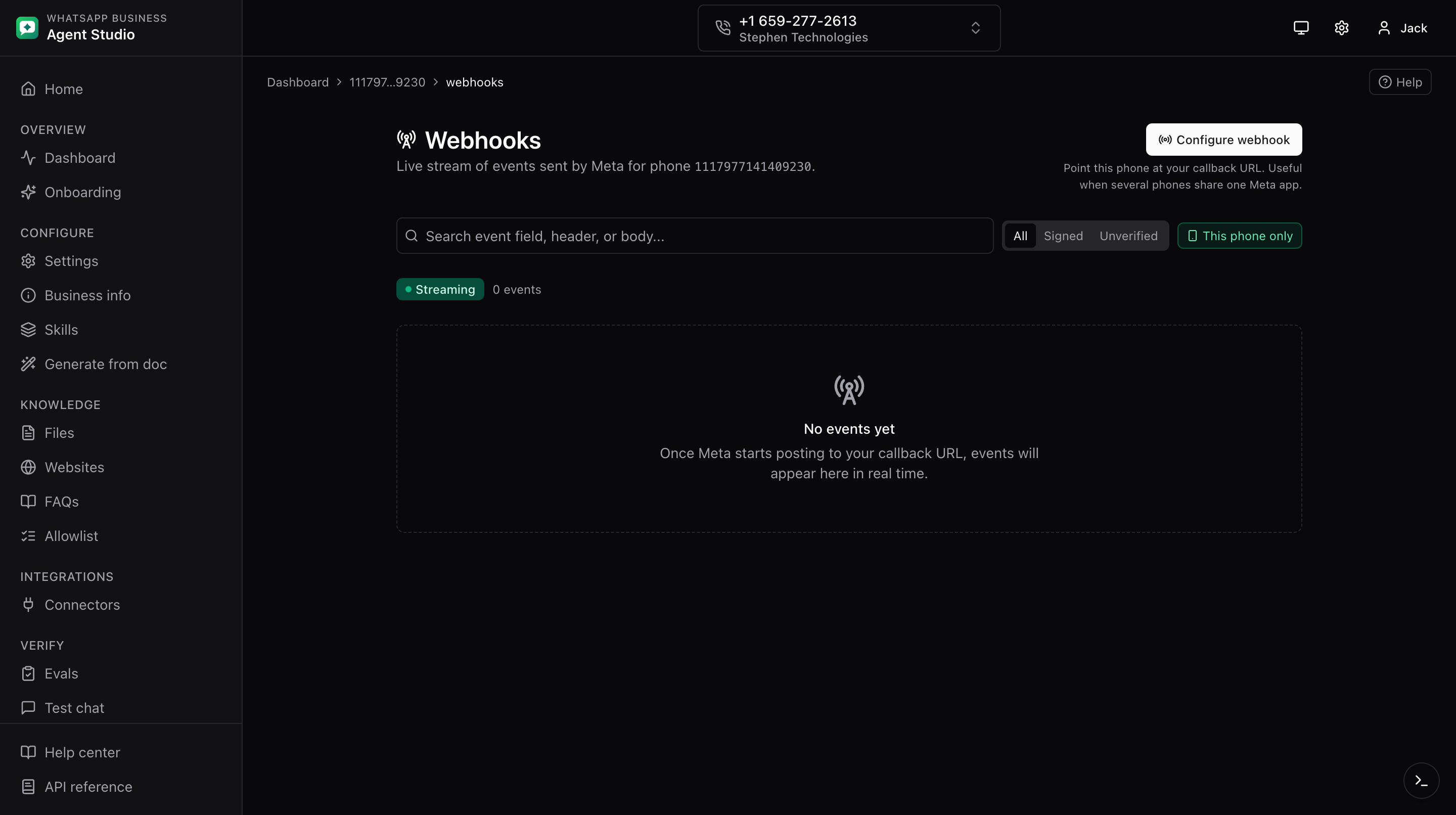
Task: Click the Settings gear icon in sidebar
Action: click(28, 261)
